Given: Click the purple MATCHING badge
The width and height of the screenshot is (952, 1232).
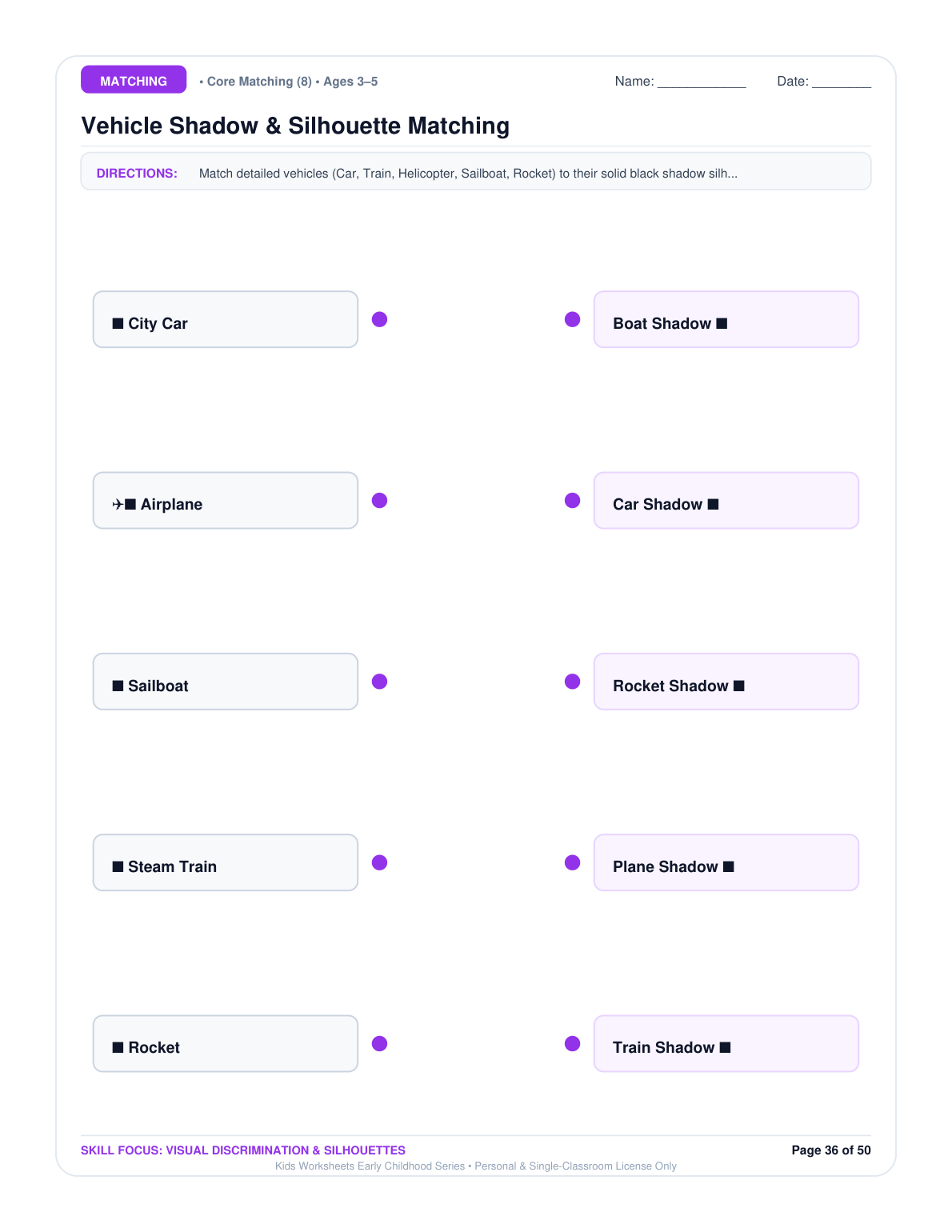Looking at the screenshot, I should pos(134,80).
